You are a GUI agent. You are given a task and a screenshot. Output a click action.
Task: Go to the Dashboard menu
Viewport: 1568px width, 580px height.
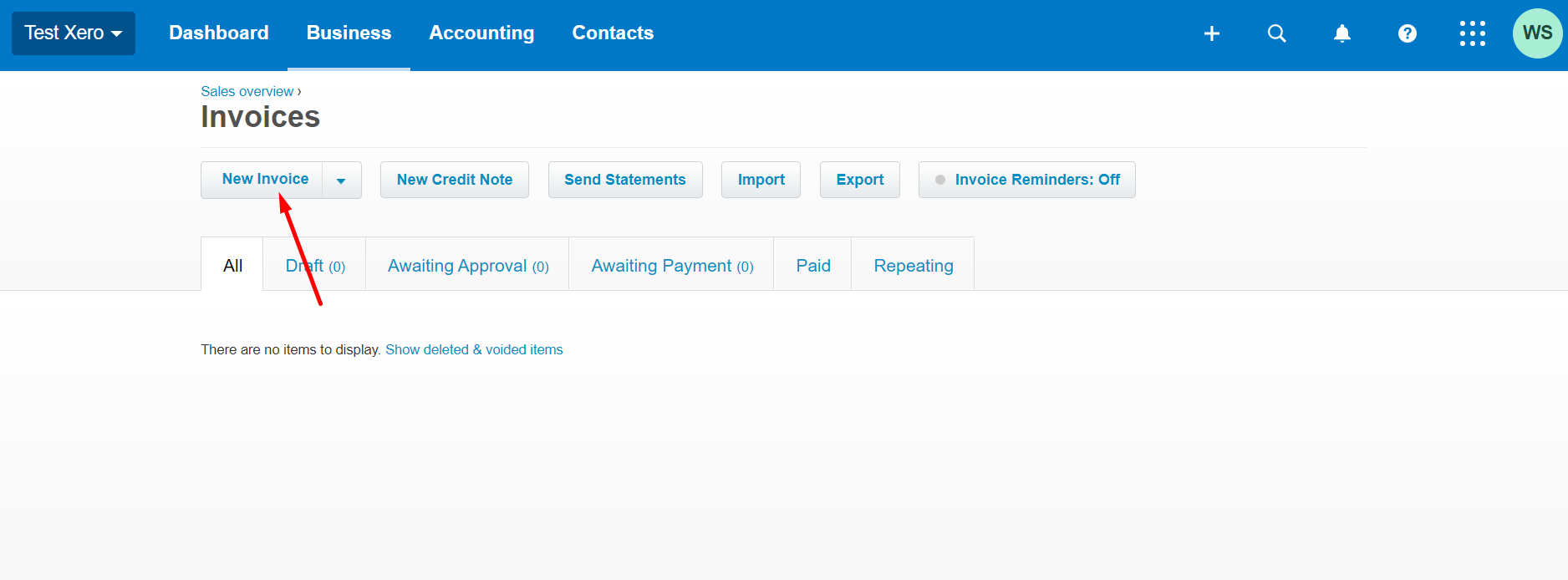click(219, 33)
